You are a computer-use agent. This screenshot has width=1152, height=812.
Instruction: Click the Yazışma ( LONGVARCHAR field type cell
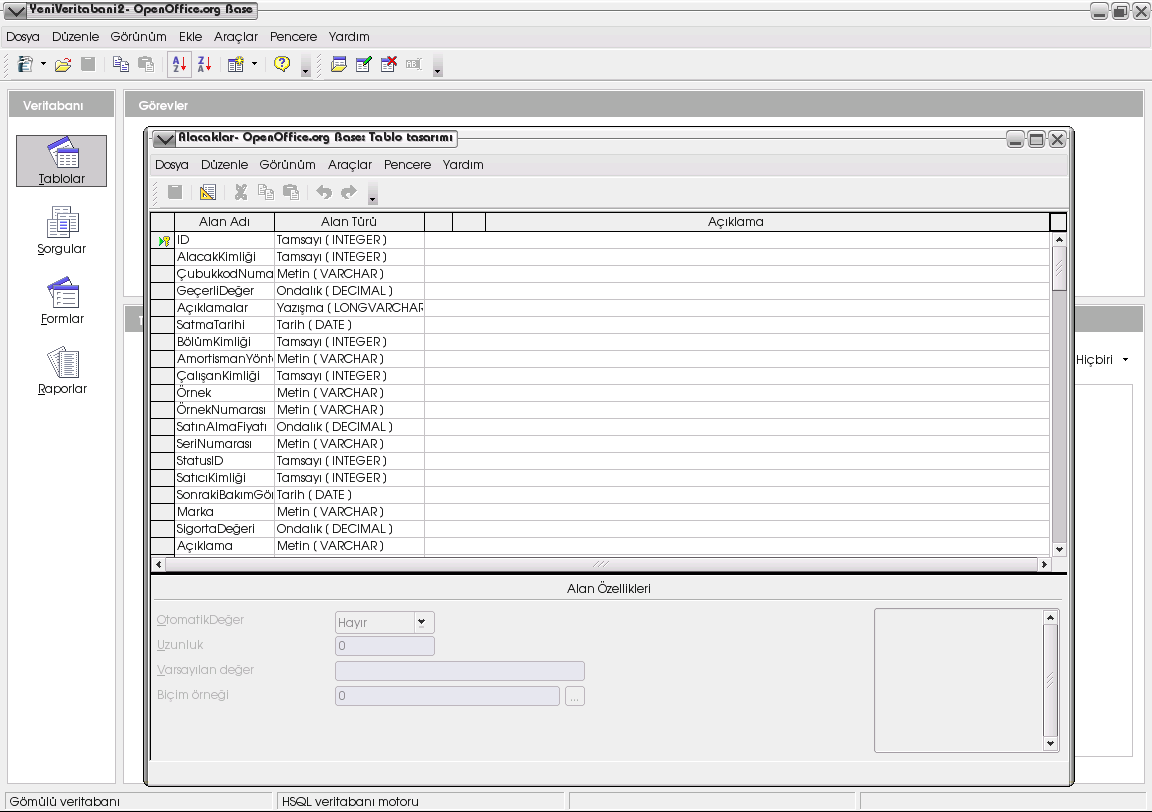[x=349, y=308]
